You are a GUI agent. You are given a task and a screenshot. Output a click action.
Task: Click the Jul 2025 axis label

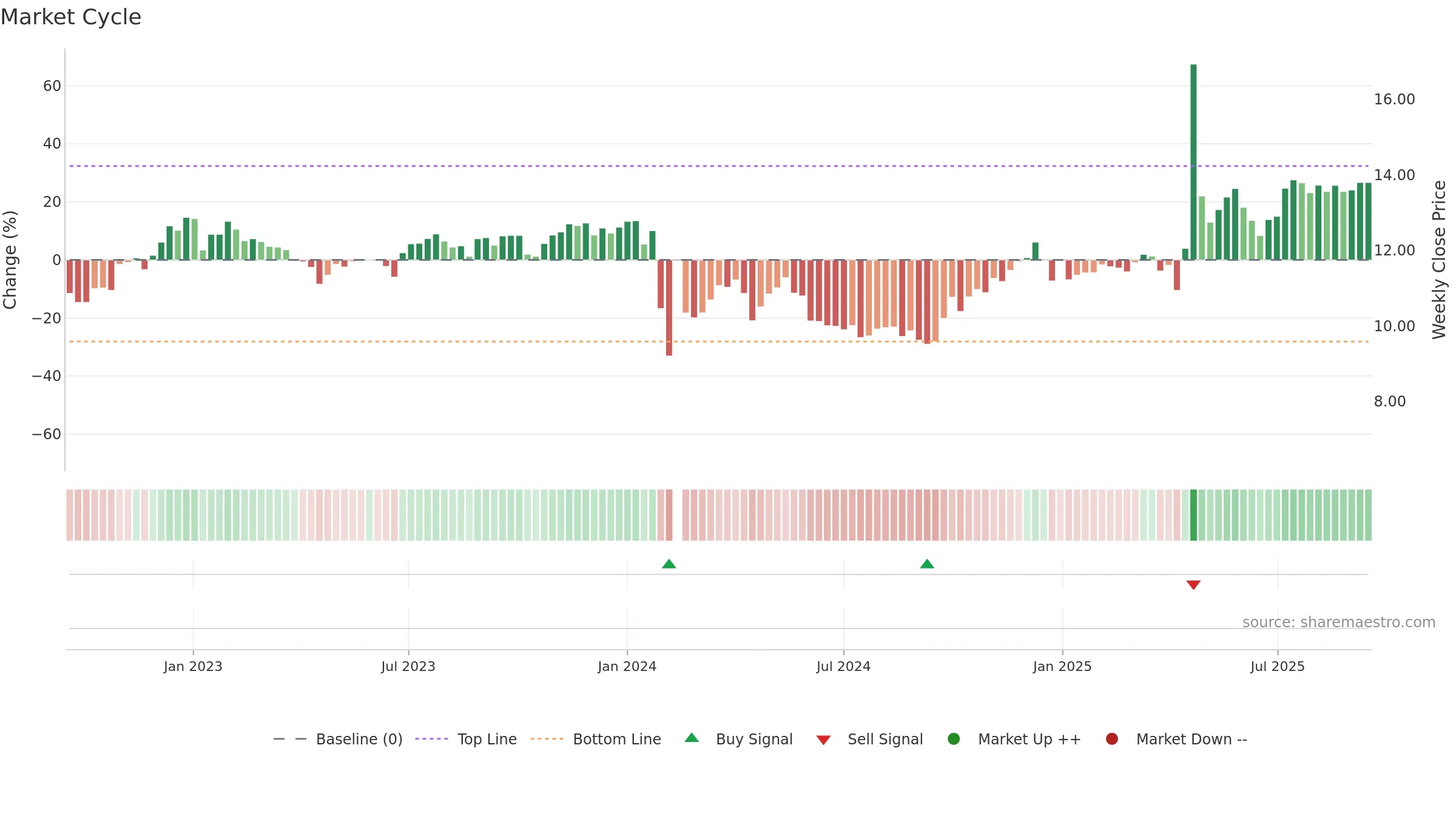1278,666
